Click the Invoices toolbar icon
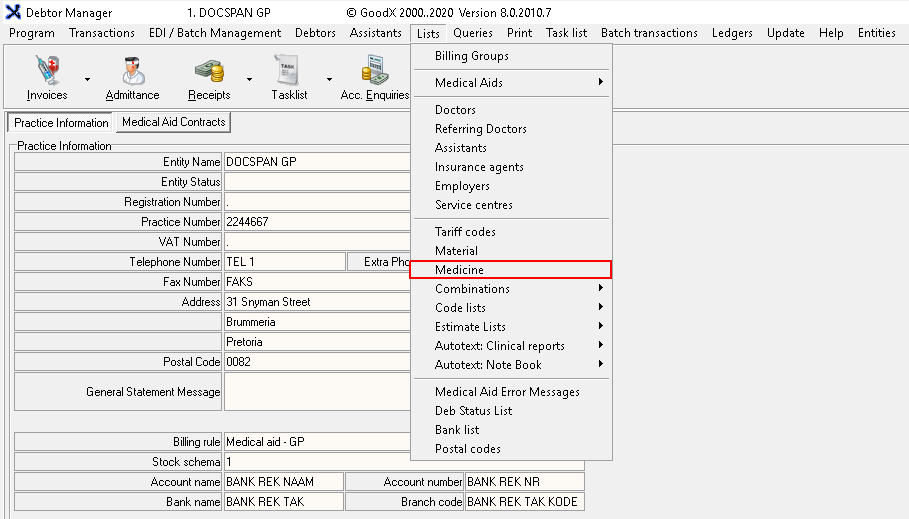Viewport: 909px width, 519px height. (47, 72)
